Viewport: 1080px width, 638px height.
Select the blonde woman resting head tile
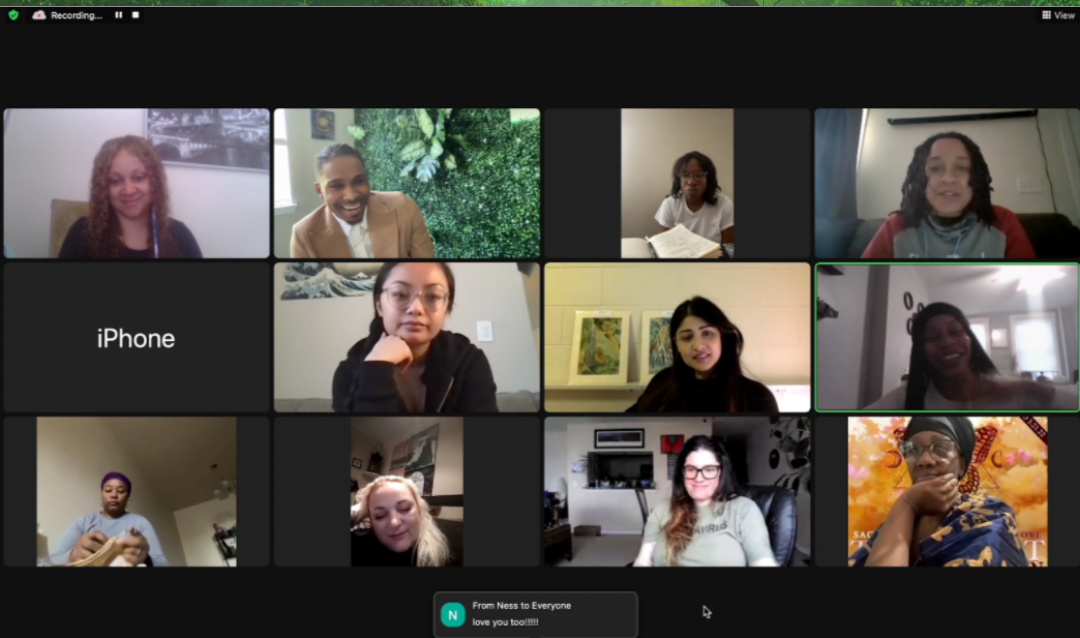pyautogui.click(x=406, y=491)
